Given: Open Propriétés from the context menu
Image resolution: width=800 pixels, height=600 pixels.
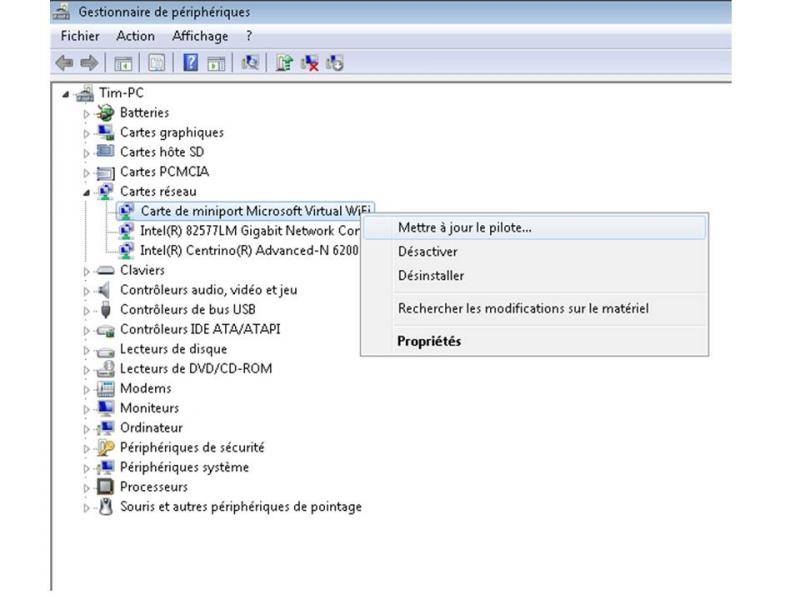Looking at the screenshot, I should tap(428, 341).
